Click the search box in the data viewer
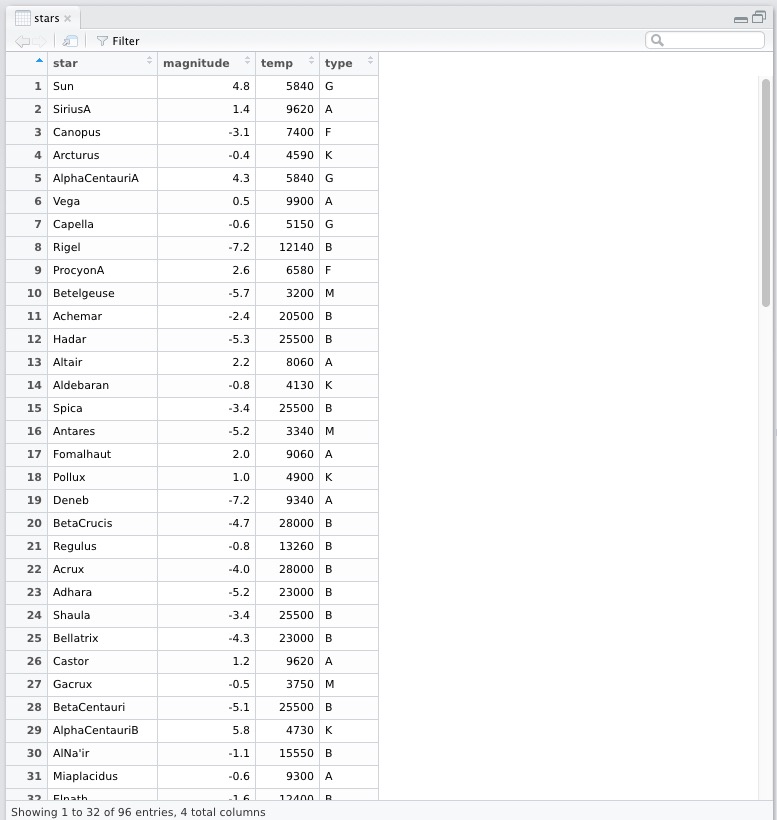Viewport: 777px width, 820px height. point(712,40)
